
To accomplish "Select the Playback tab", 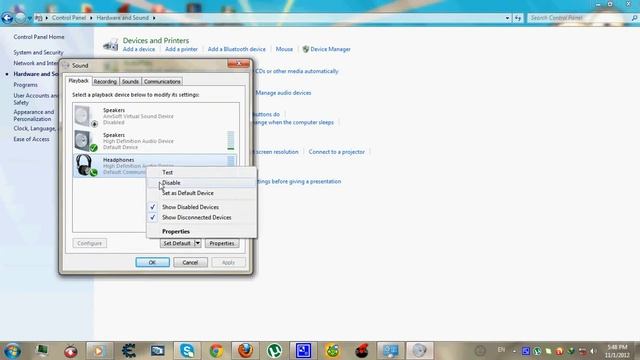I will tap(78, 81).
